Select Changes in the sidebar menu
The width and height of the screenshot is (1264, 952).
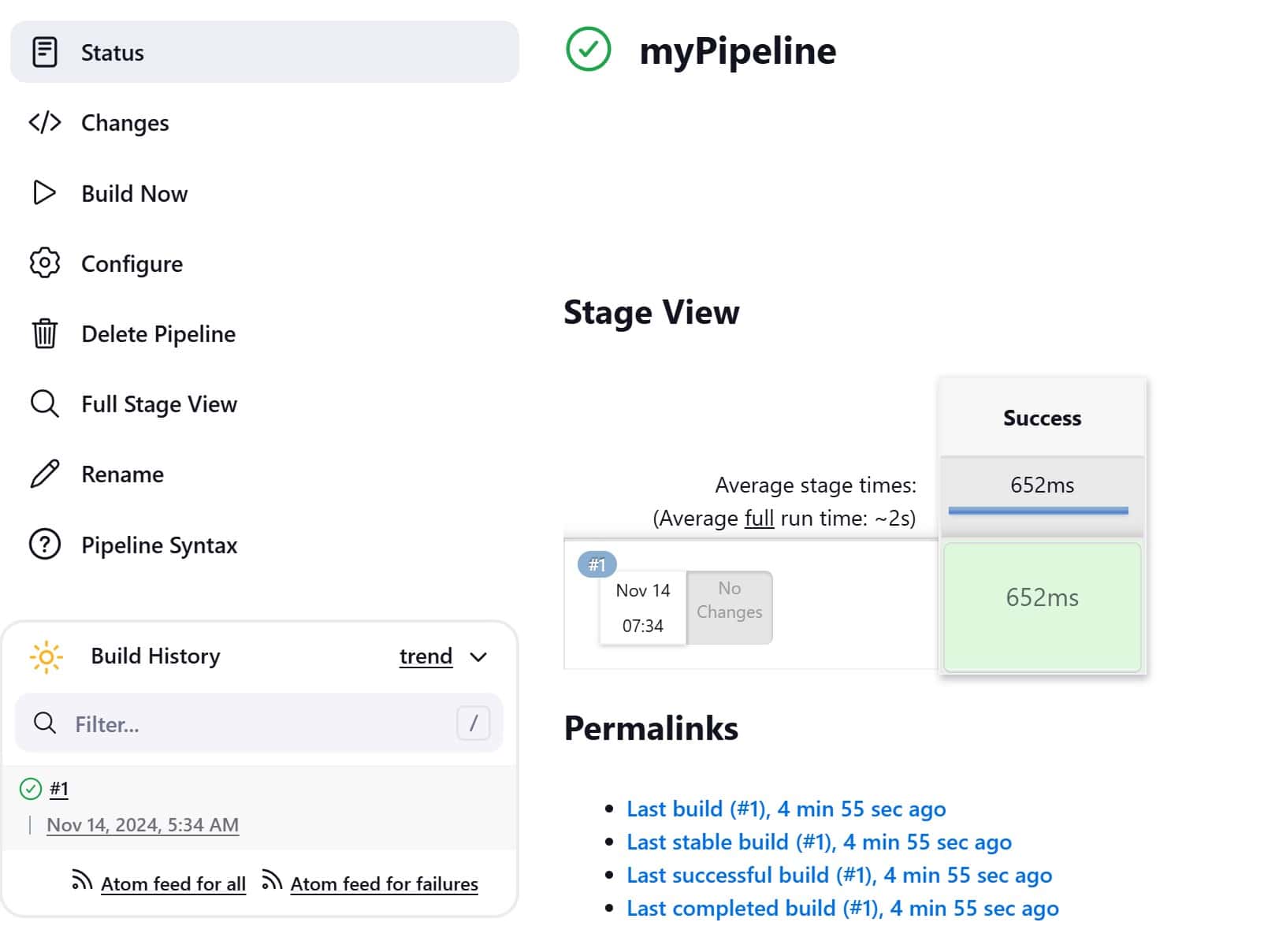(x=125, y=122)
